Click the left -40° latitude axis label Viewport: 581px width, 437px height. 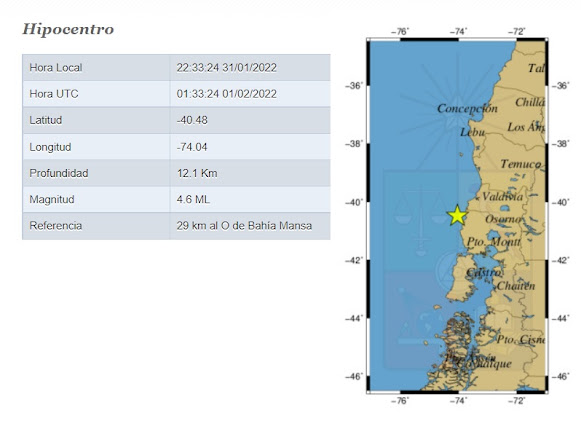[354, 202]
